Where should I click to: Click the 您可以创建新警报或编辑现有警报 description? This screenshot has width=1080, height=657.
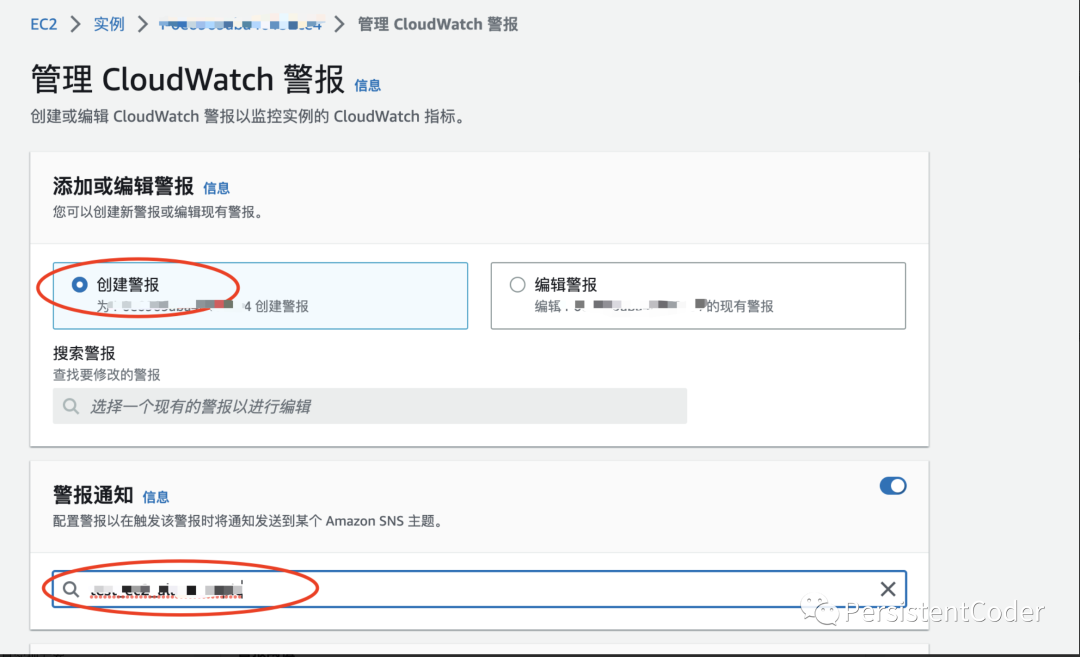pos(158,212)
